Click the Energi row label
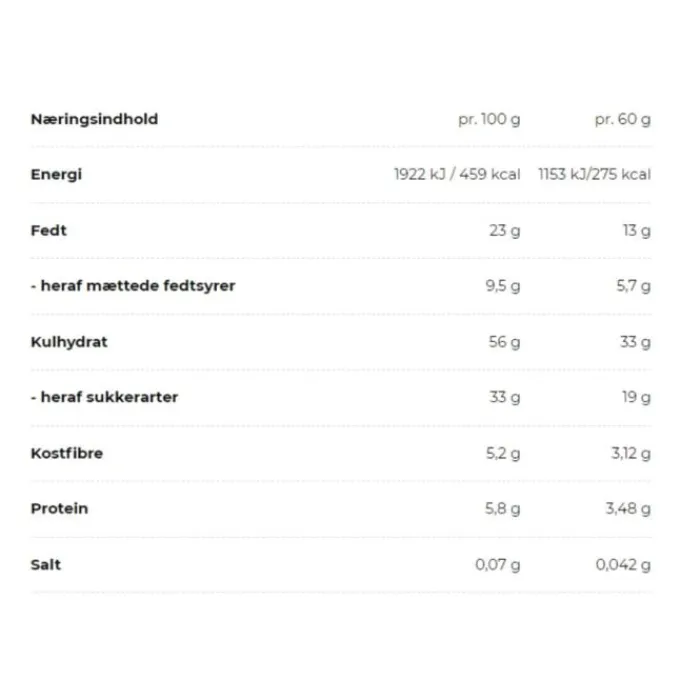This screenshot has width=700, height=700. pyautogui.click(x=56, y=174)
